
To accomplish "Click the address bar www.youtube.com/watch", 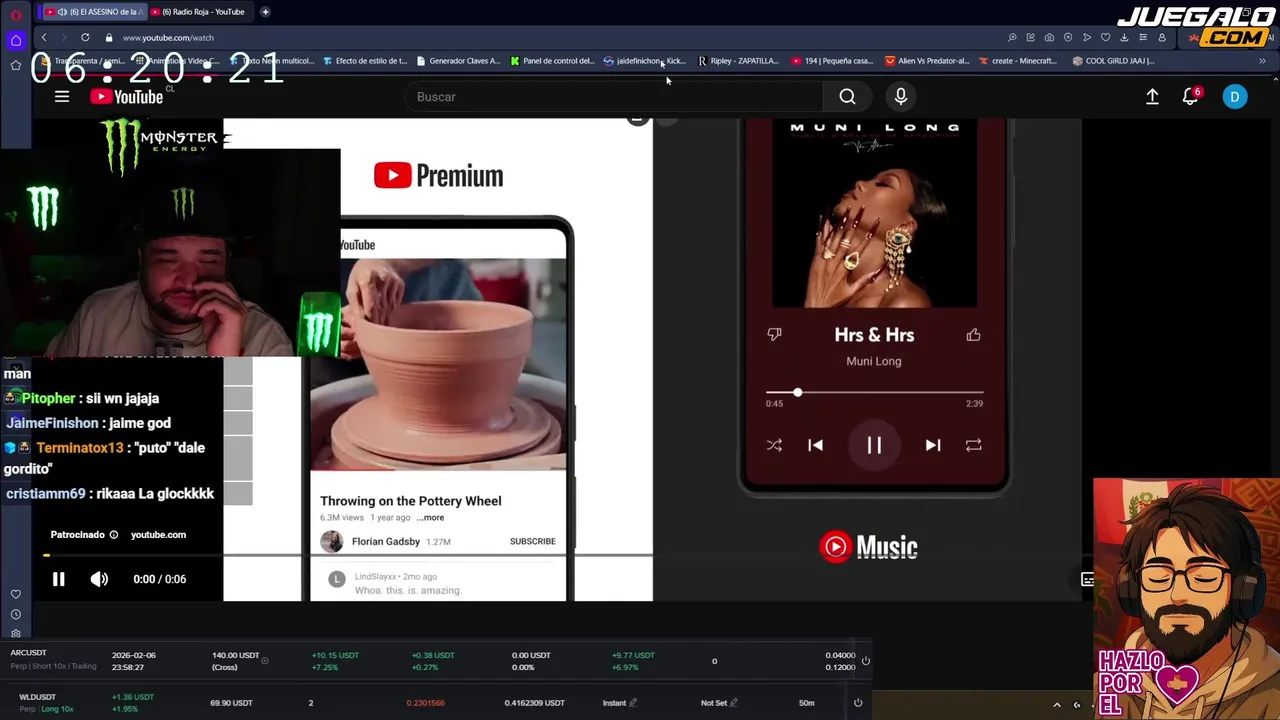I will 168,37.
